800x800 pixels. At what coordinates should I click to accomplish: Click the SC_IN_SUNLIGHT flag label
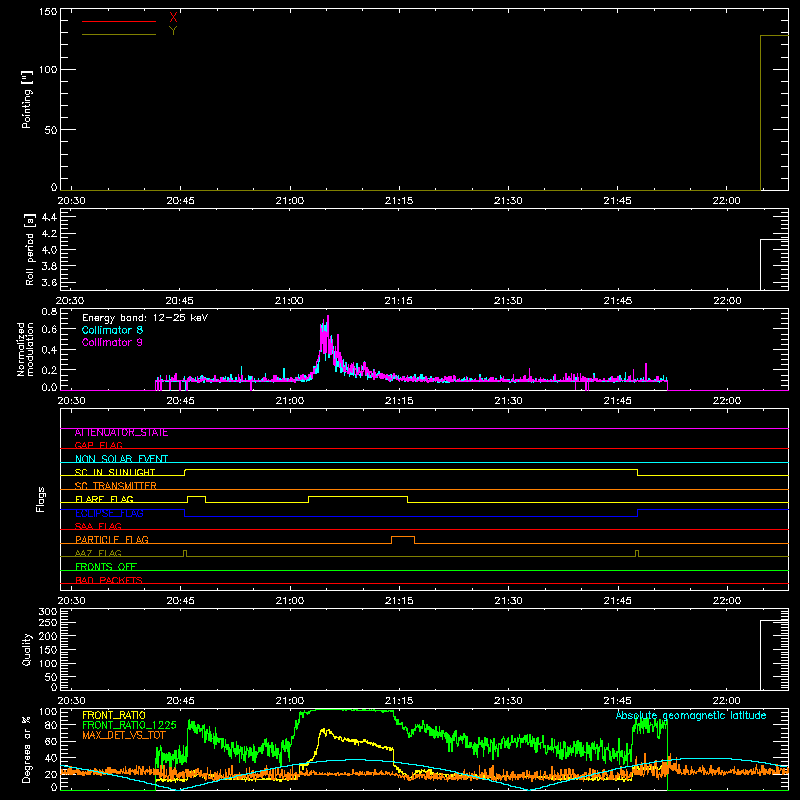point(115,472)
